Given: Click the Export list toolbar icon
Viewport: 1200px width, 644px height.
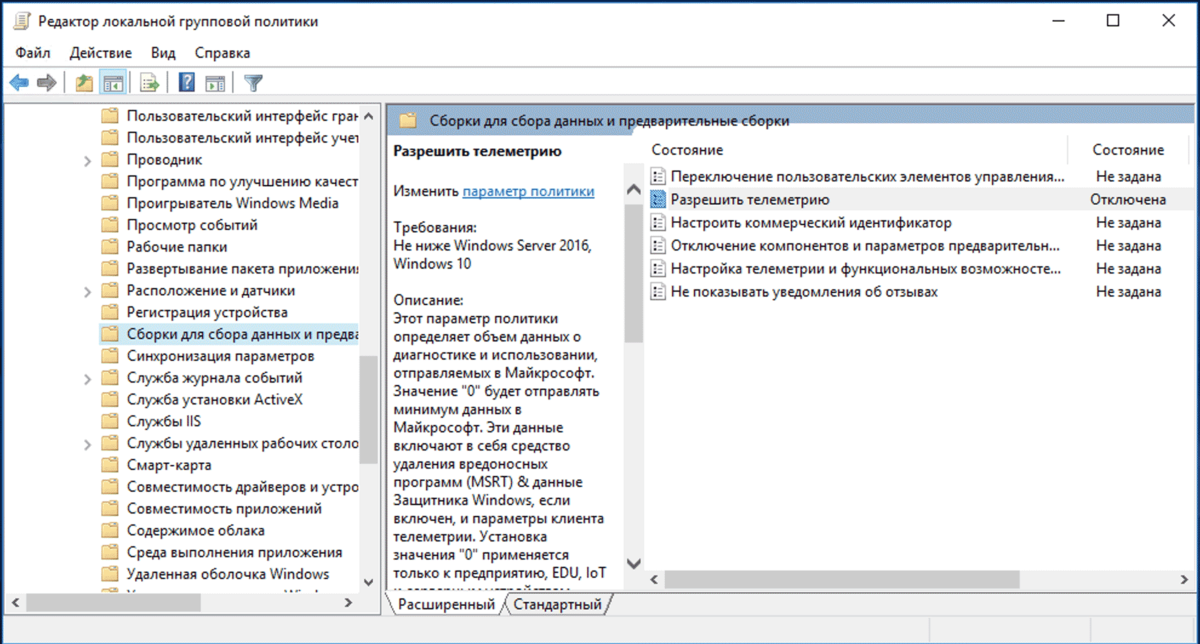Looking at the screenshot, I should (x=149, y=82).
